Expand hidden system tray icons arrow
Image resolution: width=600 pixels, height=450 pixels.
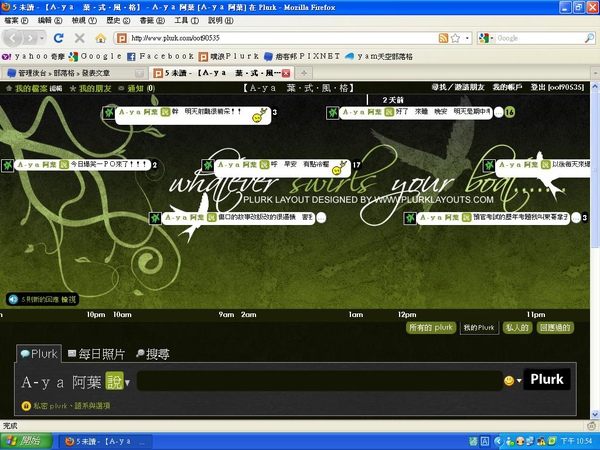[497, 442]
